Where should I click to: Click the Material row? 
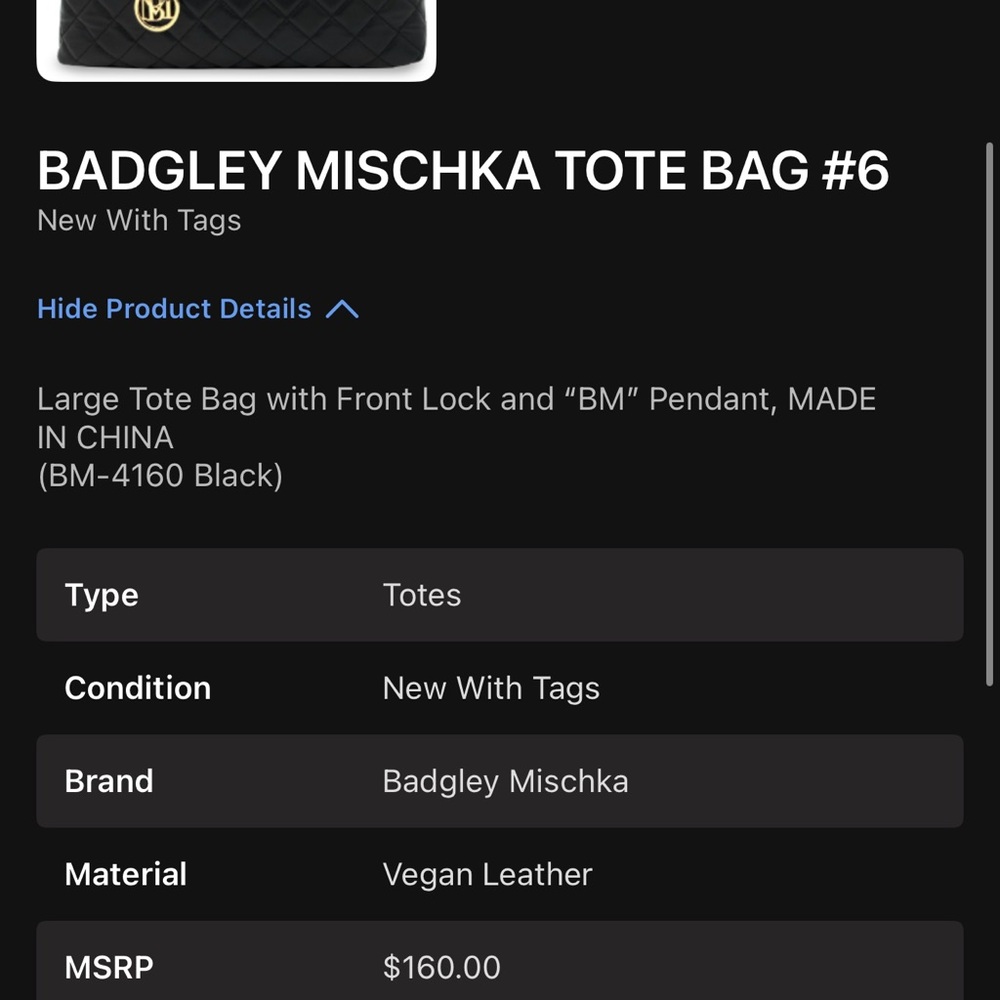(x=500, y=874)
